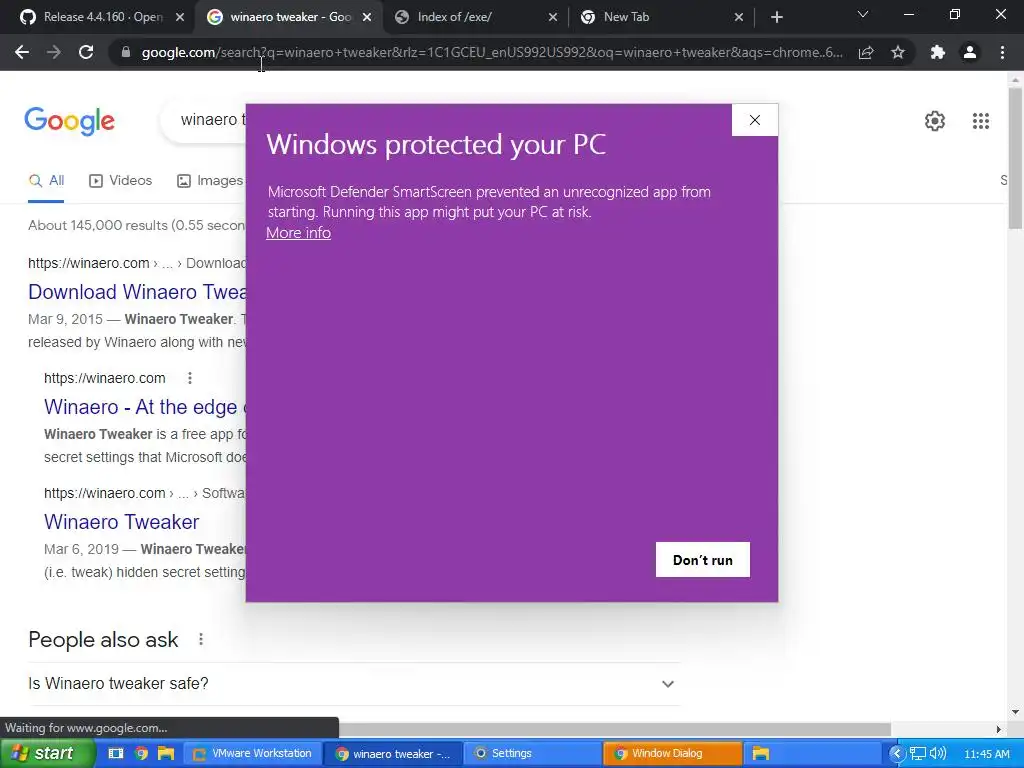Select the Videos search tab
Screen dimensions: 1024x768
click(x=120, y=181)
